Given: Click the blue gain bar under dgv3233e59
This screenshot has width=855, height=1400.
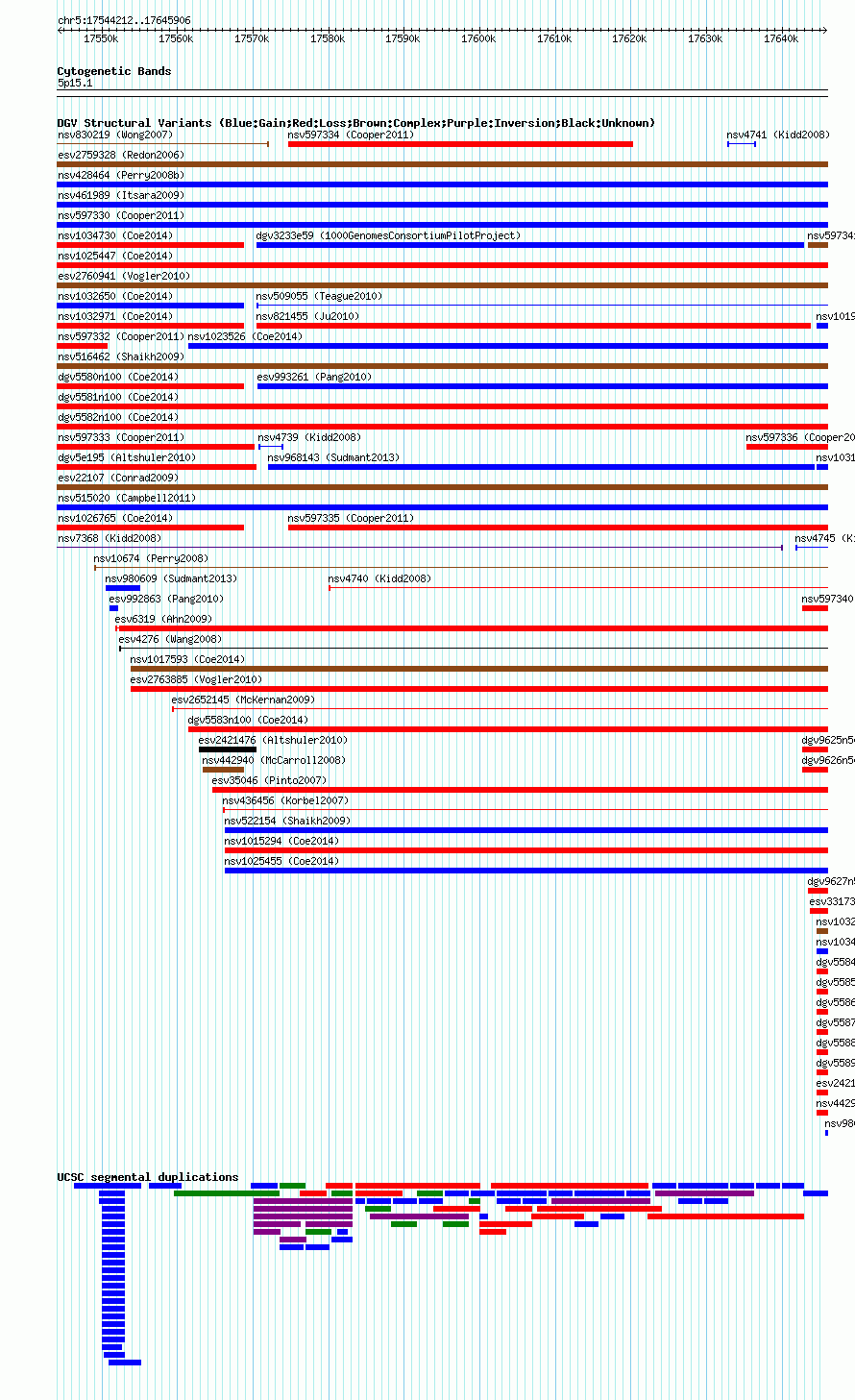Looking at the screenshot, I should click(530, 245).
